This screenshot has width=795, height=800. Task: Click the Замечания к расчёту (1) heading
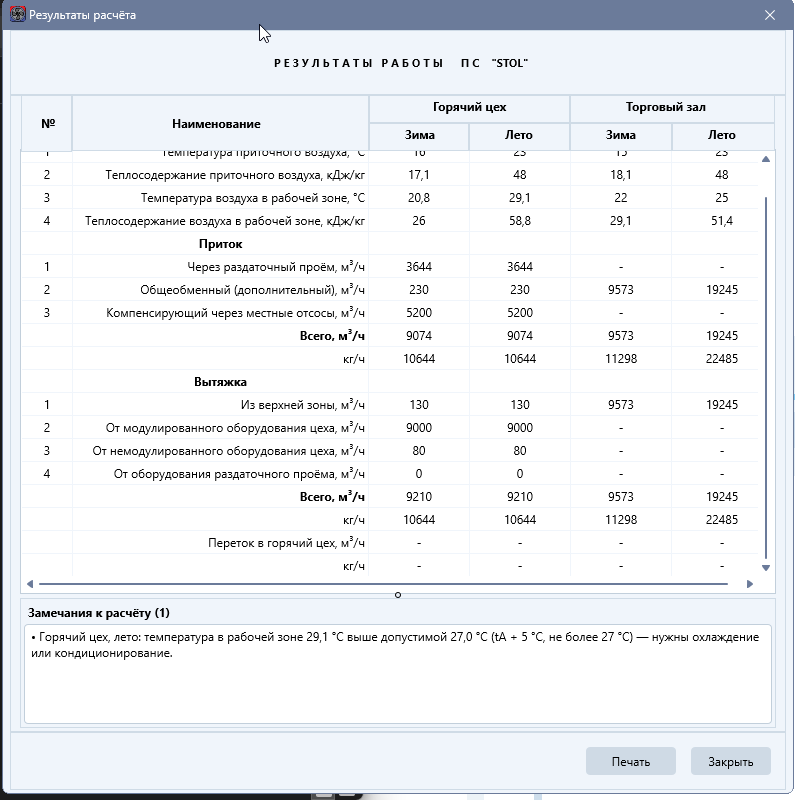tap(98, 613)
